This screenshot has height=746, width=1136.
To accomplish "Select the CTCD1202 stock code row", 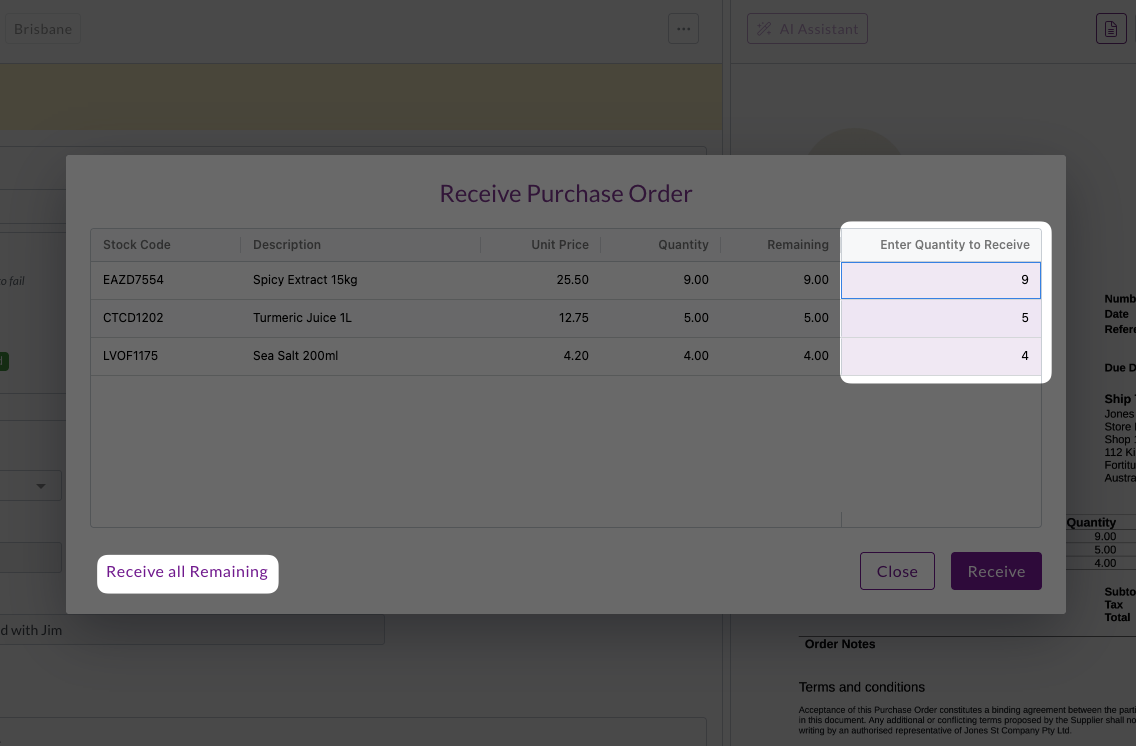I will click(x=465, y=318).
